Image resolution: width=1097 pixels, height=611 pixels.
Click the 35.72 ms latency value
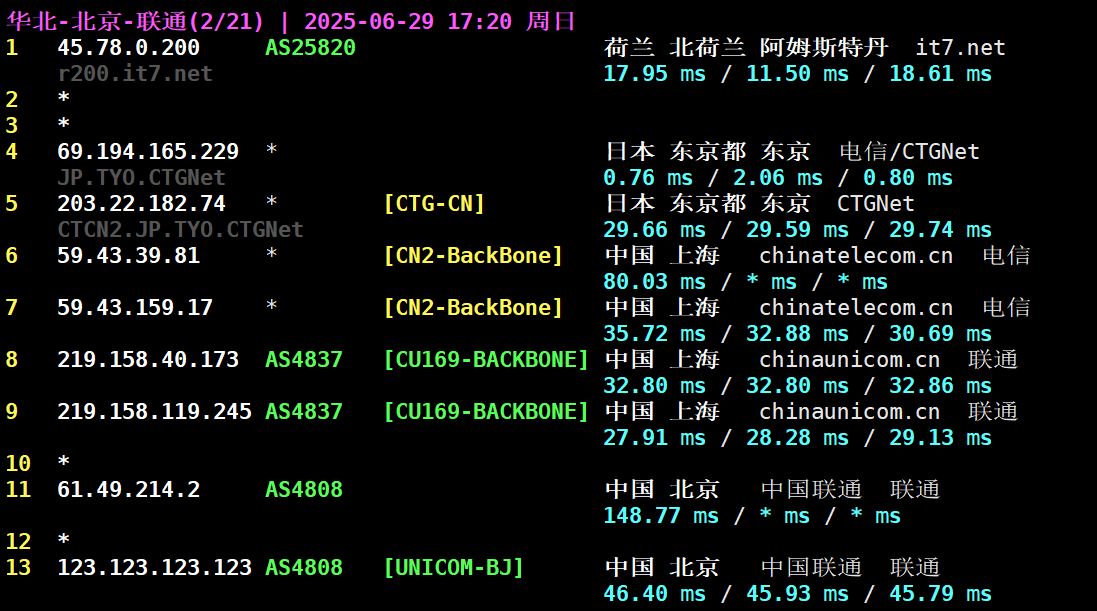click(x=654, y=333)
